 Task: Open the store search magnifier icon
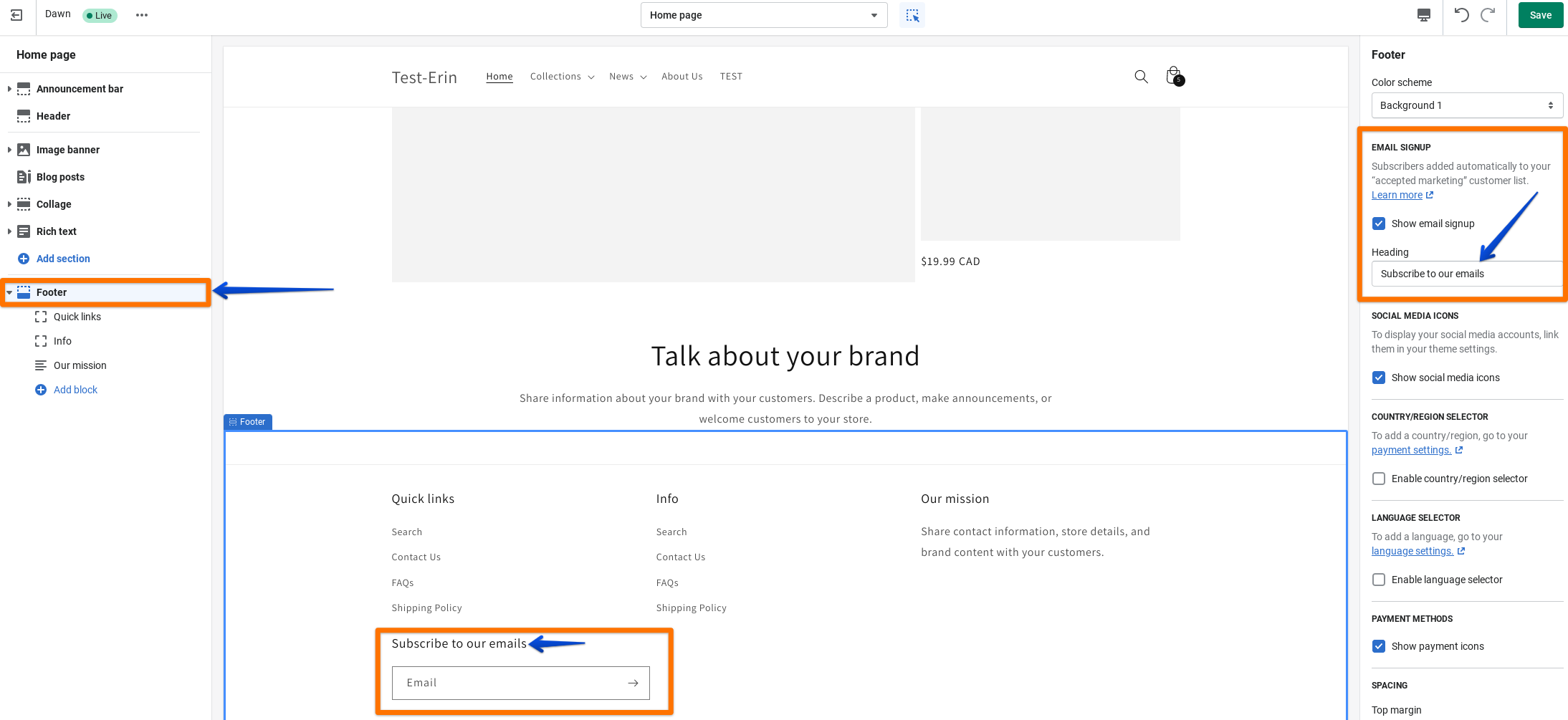[1141, 77]
